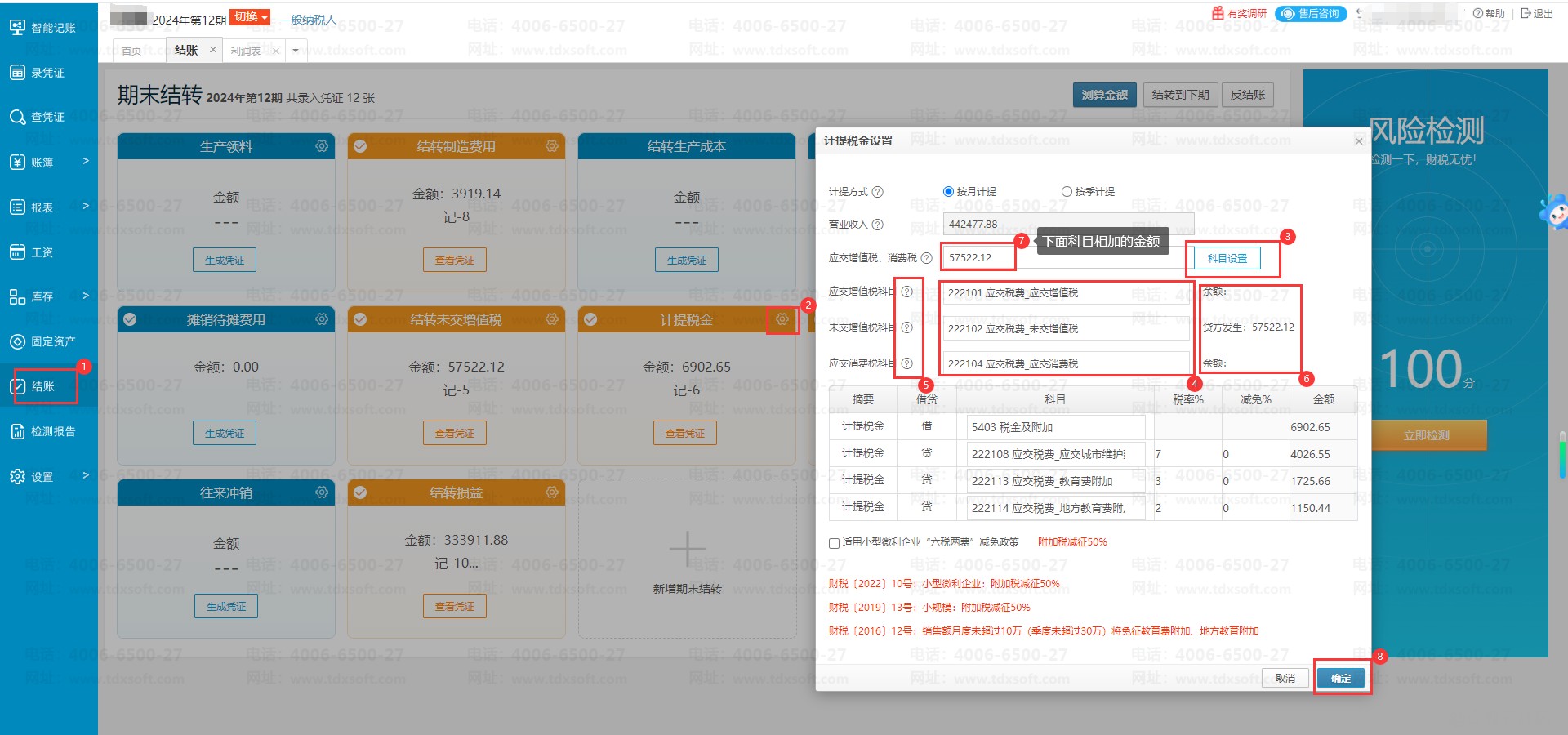
Task: Select the 按月计提 radio option
Action: [x=948, y=192]
